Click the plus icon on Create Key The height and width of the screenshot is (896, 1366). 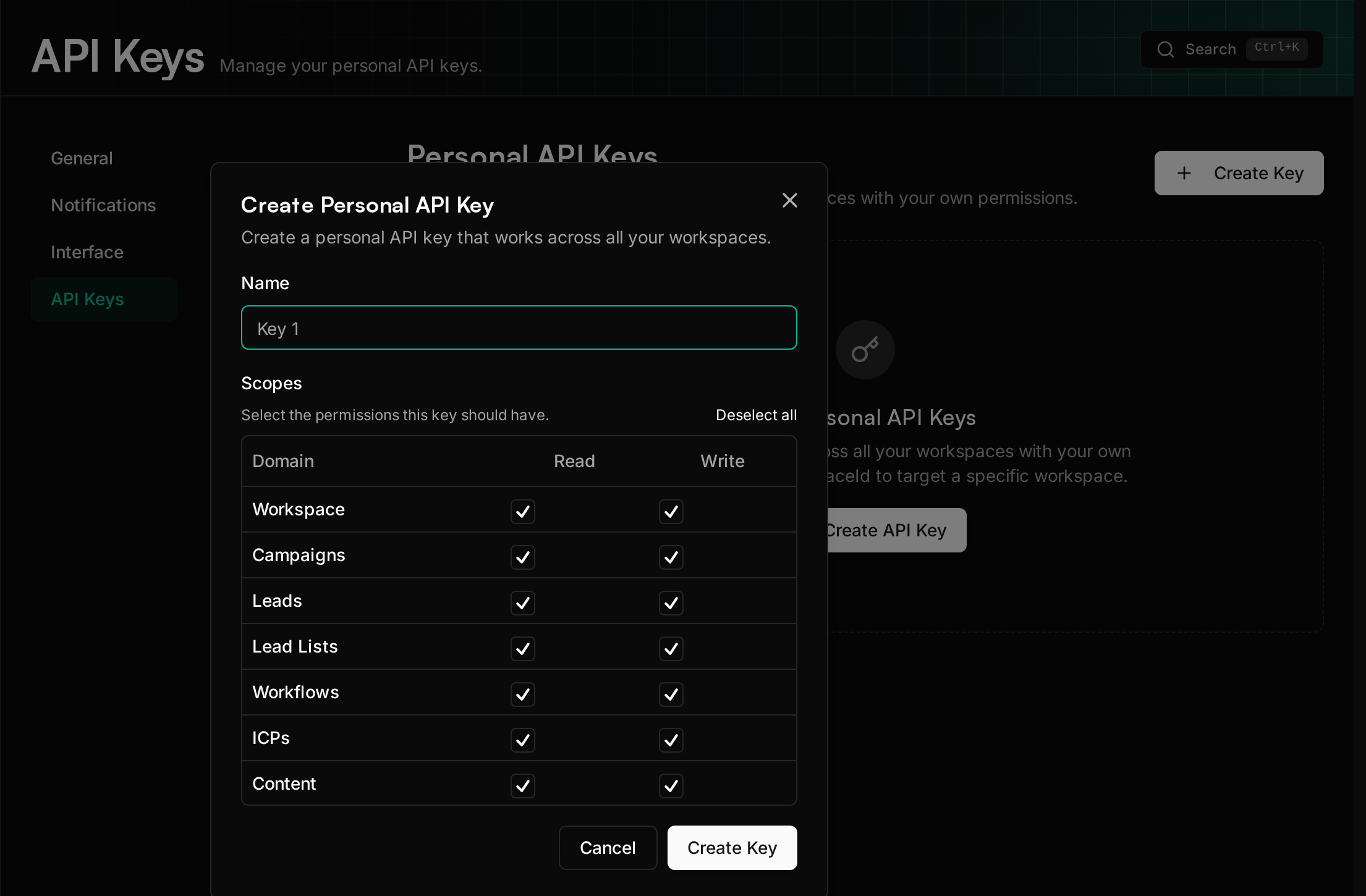point(1184,173)
